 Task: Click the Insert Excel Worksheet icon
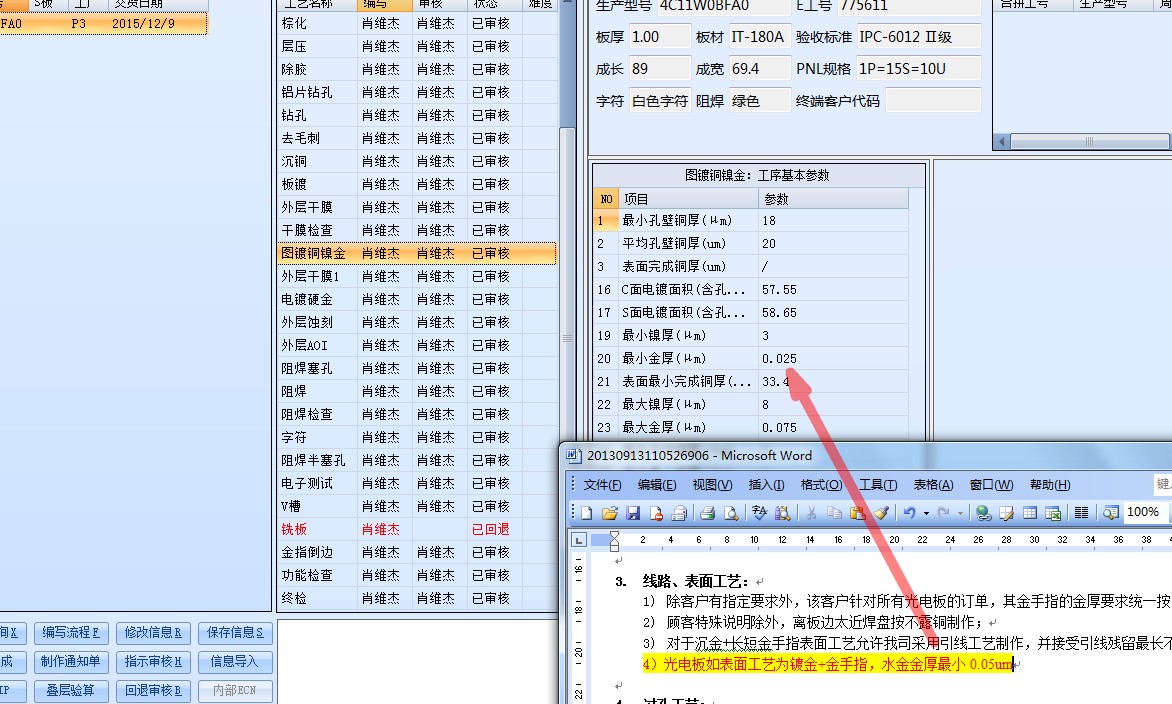coord(1053,513)
